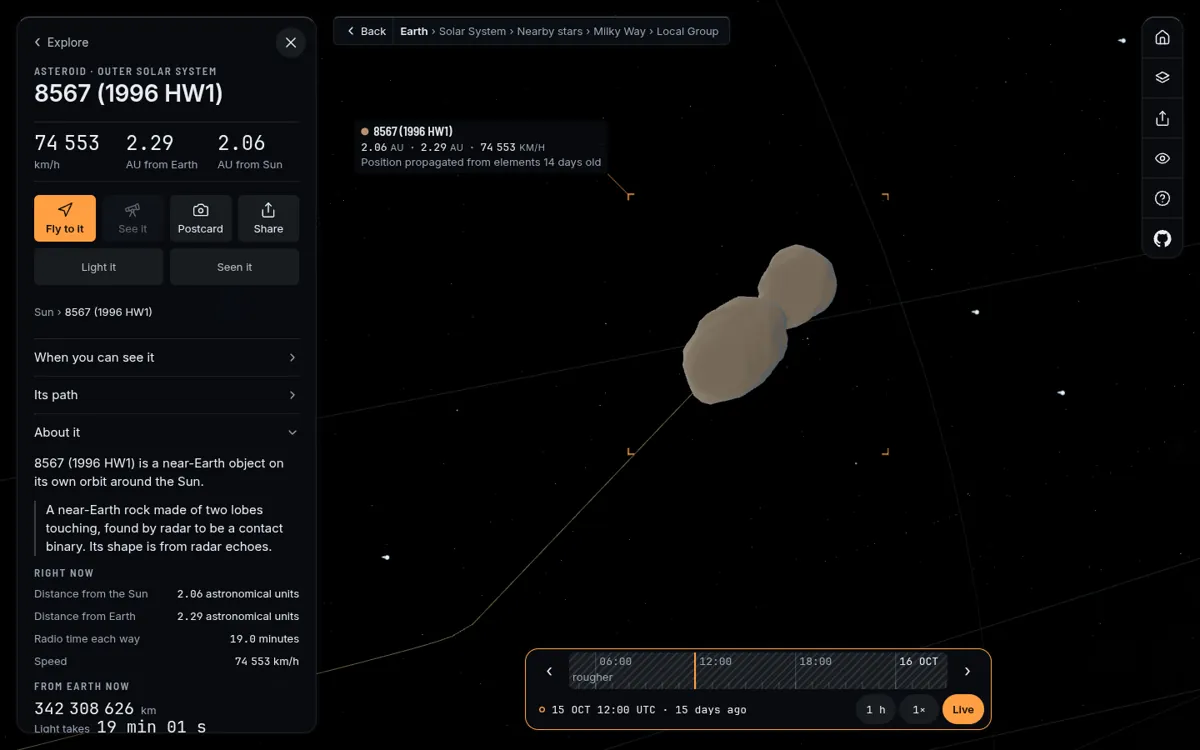Expand the Its path section
This screenshot has height=750, width=1200.
coord(166,395)
